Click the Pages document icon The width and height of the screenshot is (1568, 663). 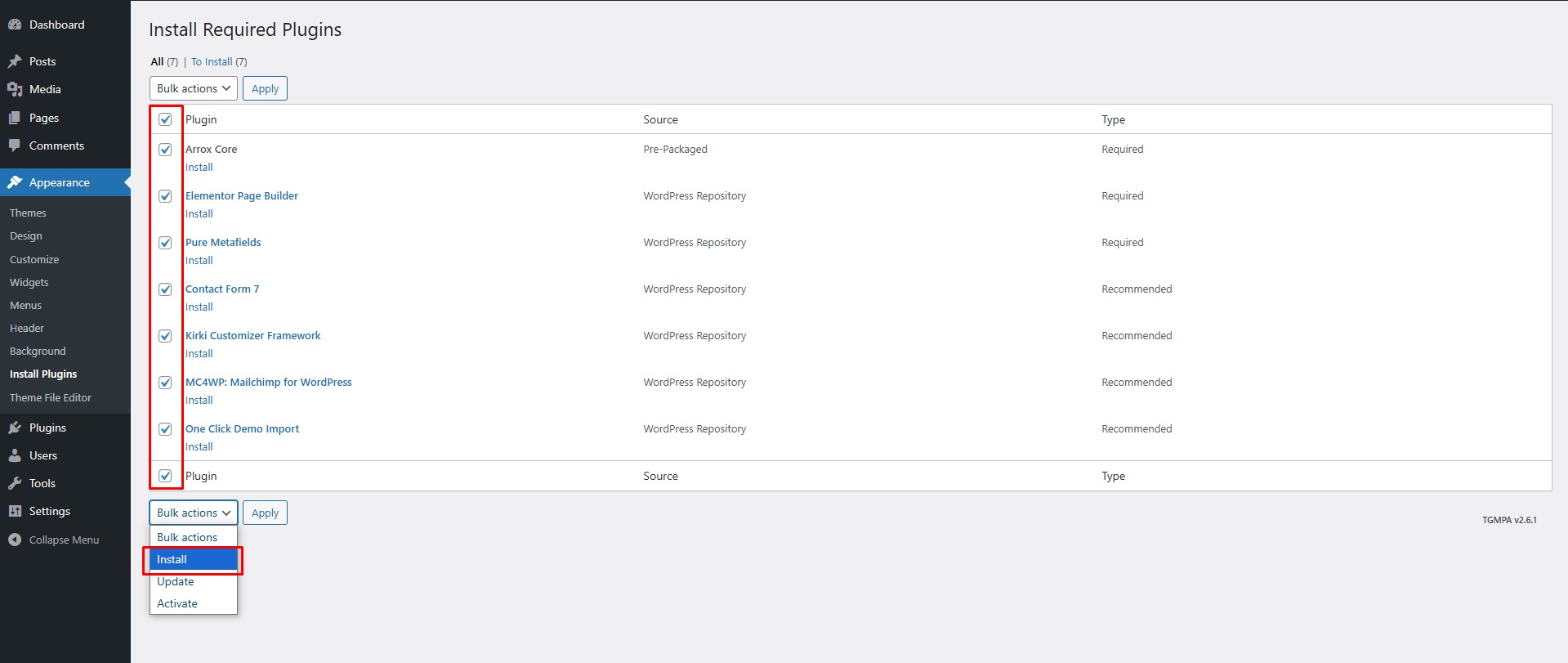(x=15, y=118)
